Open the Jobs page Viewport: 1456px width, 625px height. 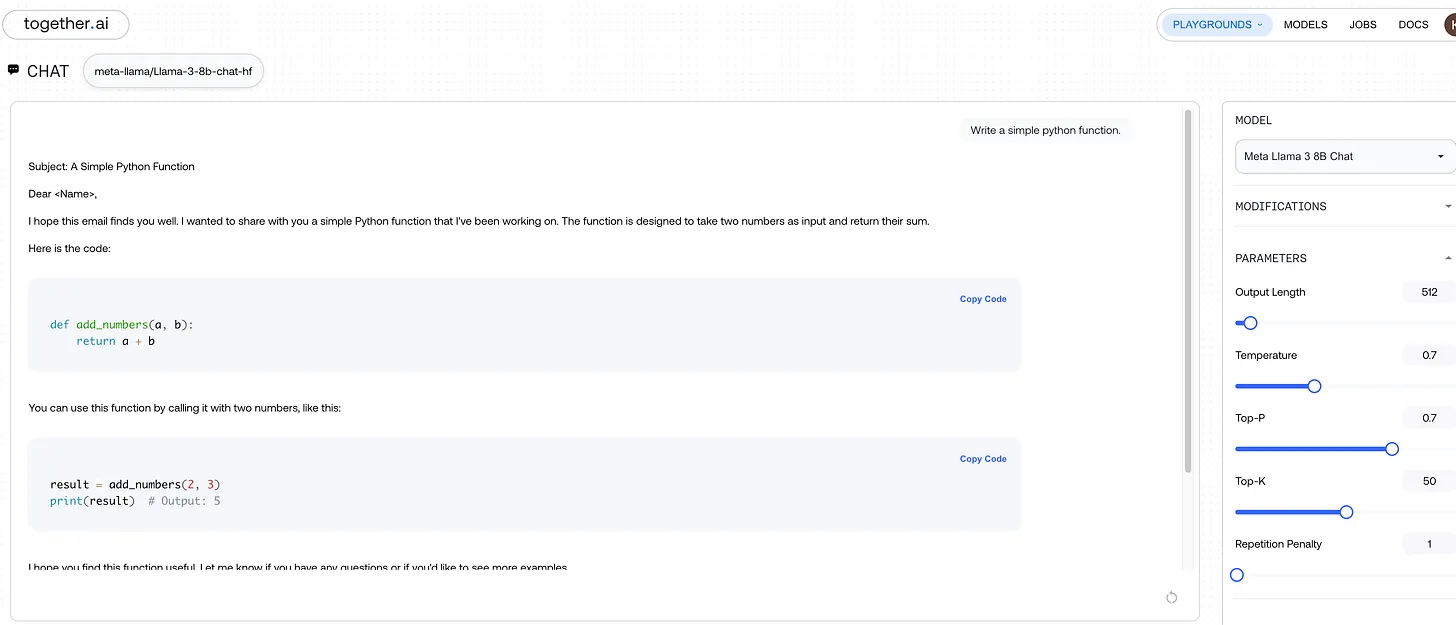point(1362,25)
